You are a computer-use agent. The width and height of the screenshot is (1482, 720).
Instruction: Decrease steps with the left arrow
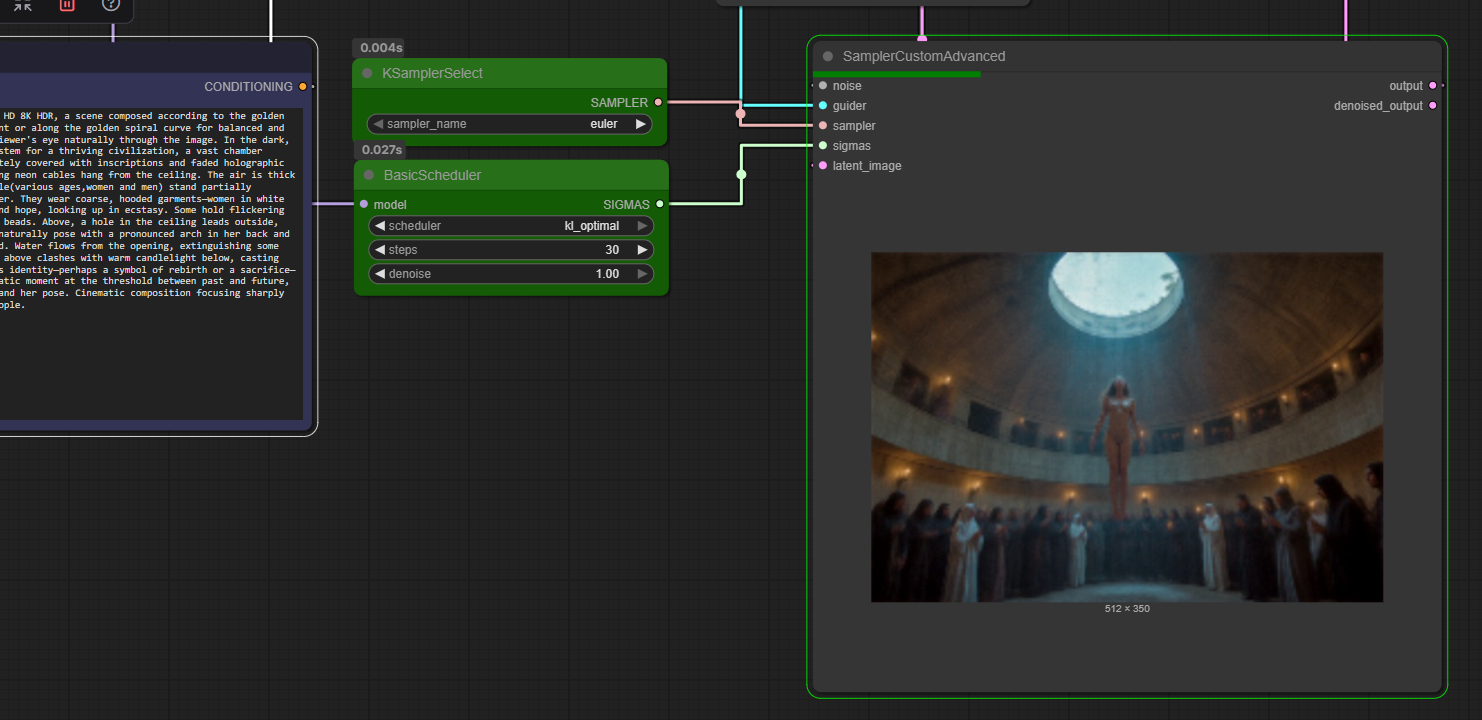[380, 250]
